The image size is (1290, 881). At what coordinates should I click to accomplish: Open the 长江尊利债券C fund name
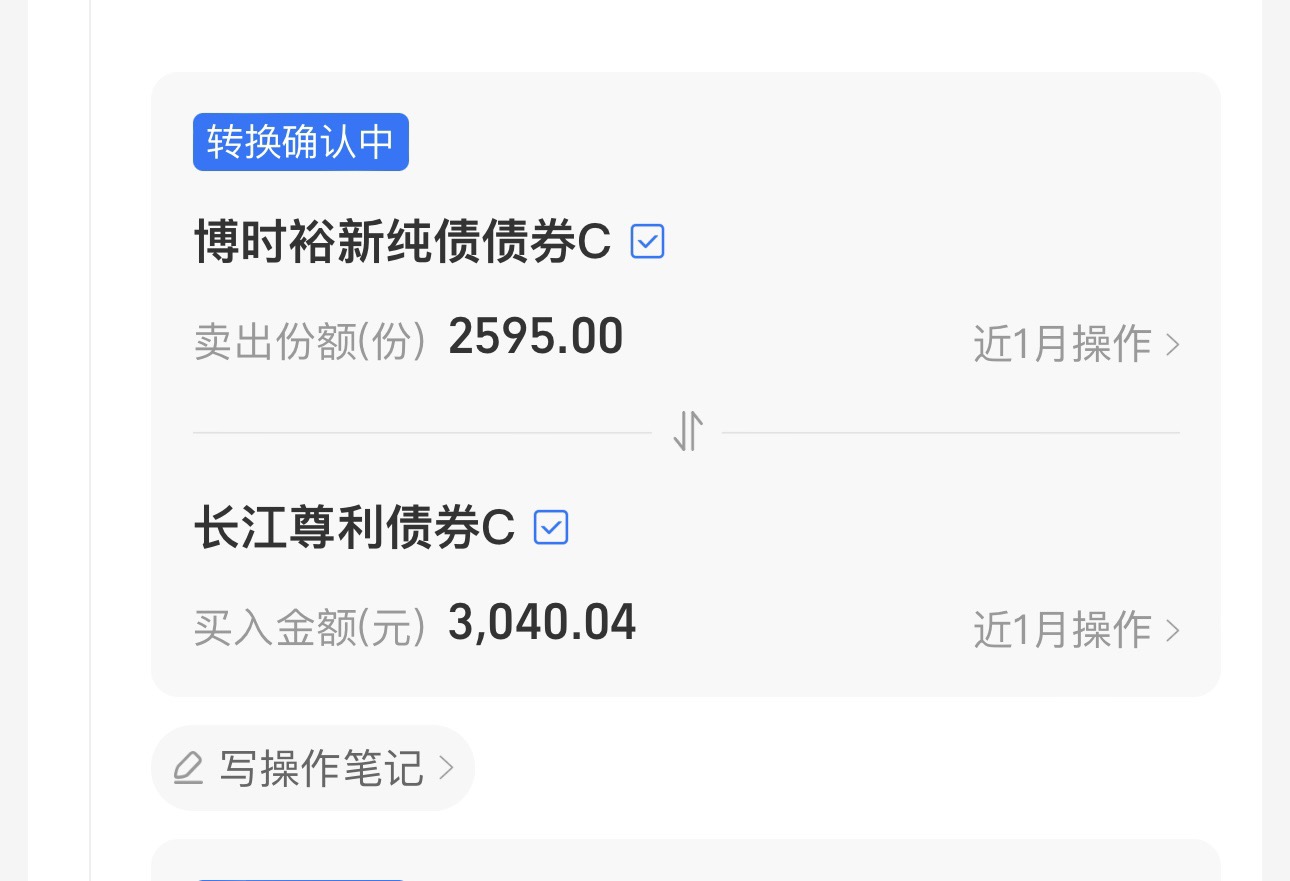coord(354,527)
